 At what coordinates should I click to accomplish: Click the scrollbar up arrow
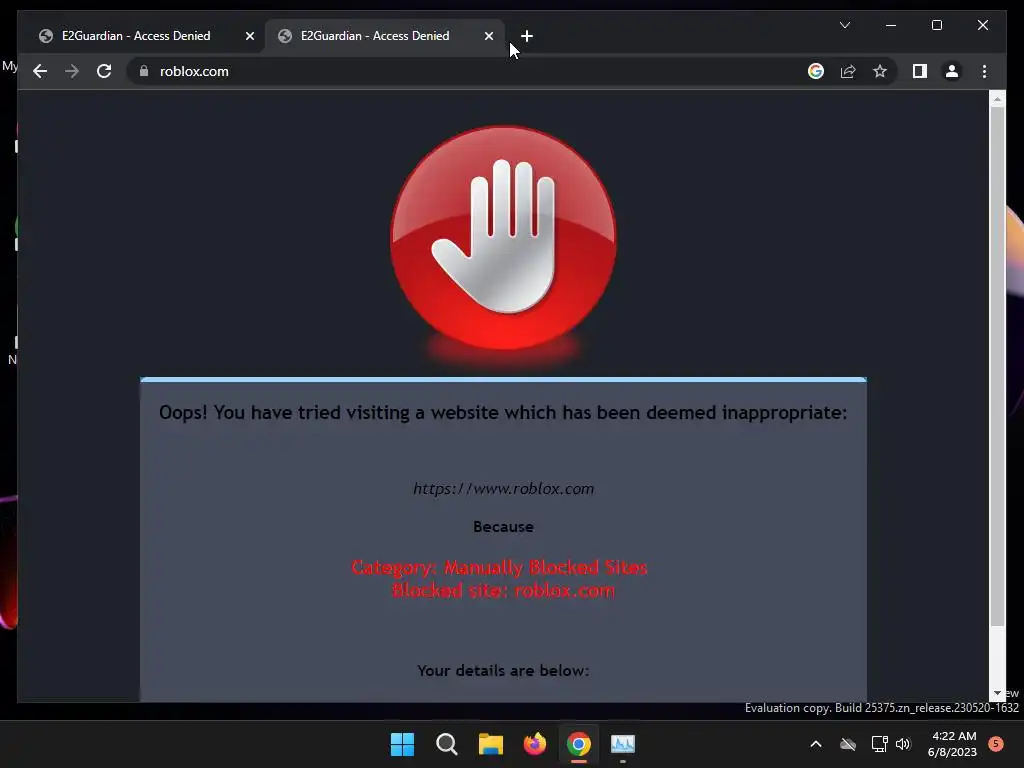[997, 99]
